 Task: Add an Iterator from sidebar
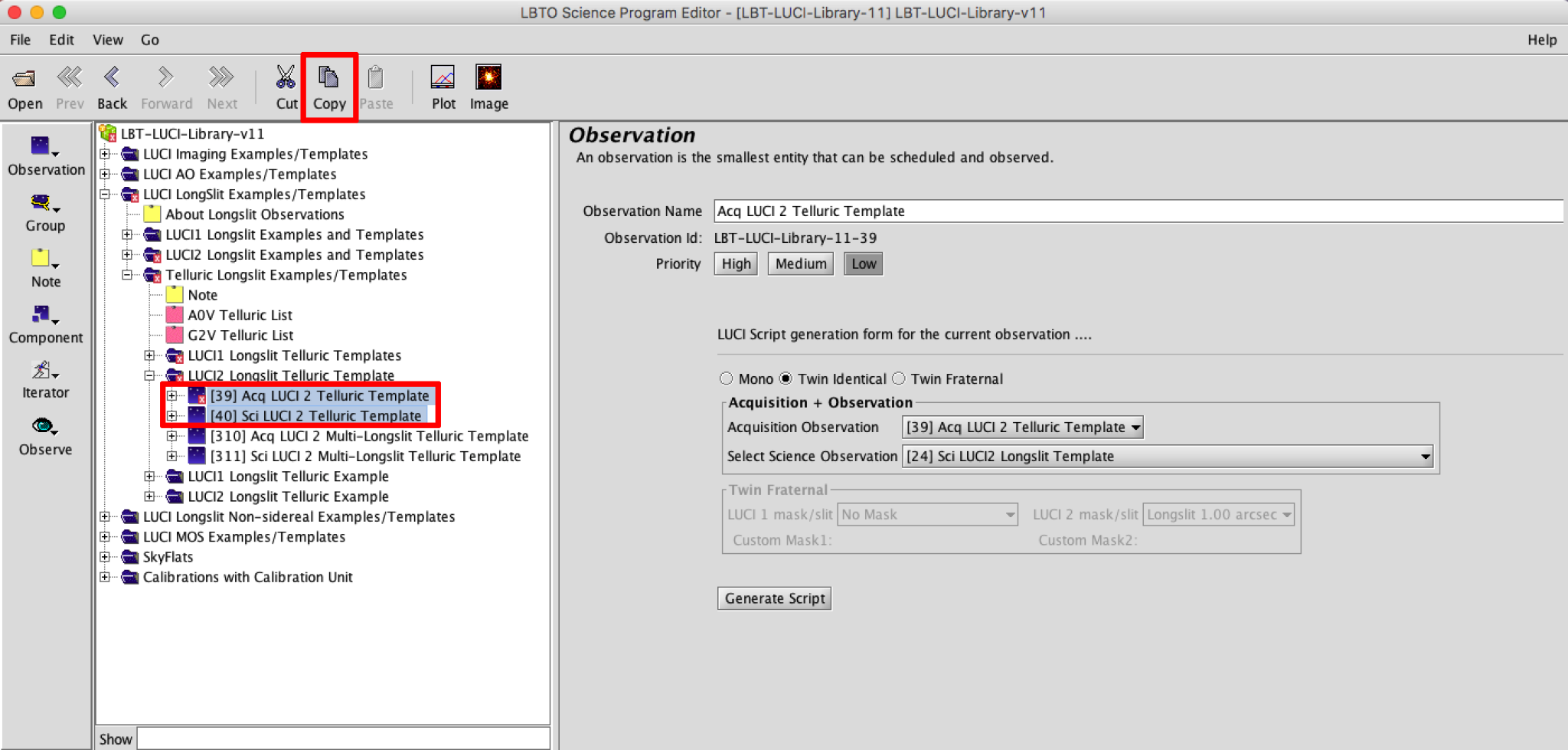click(45, 380)
